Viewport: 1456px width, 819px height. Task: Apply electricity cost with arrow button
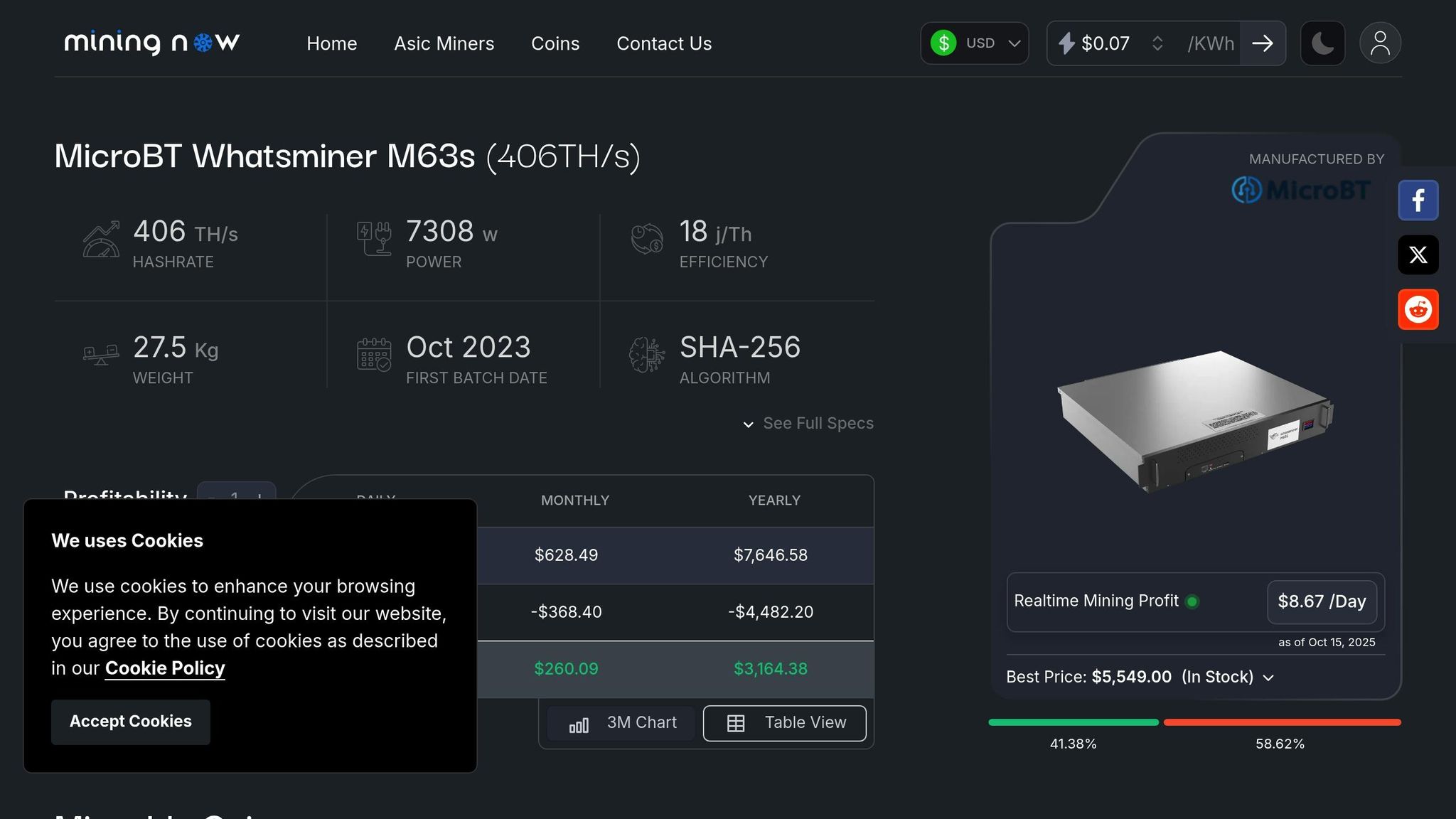pyautogui.click(x=1263, y=43)
